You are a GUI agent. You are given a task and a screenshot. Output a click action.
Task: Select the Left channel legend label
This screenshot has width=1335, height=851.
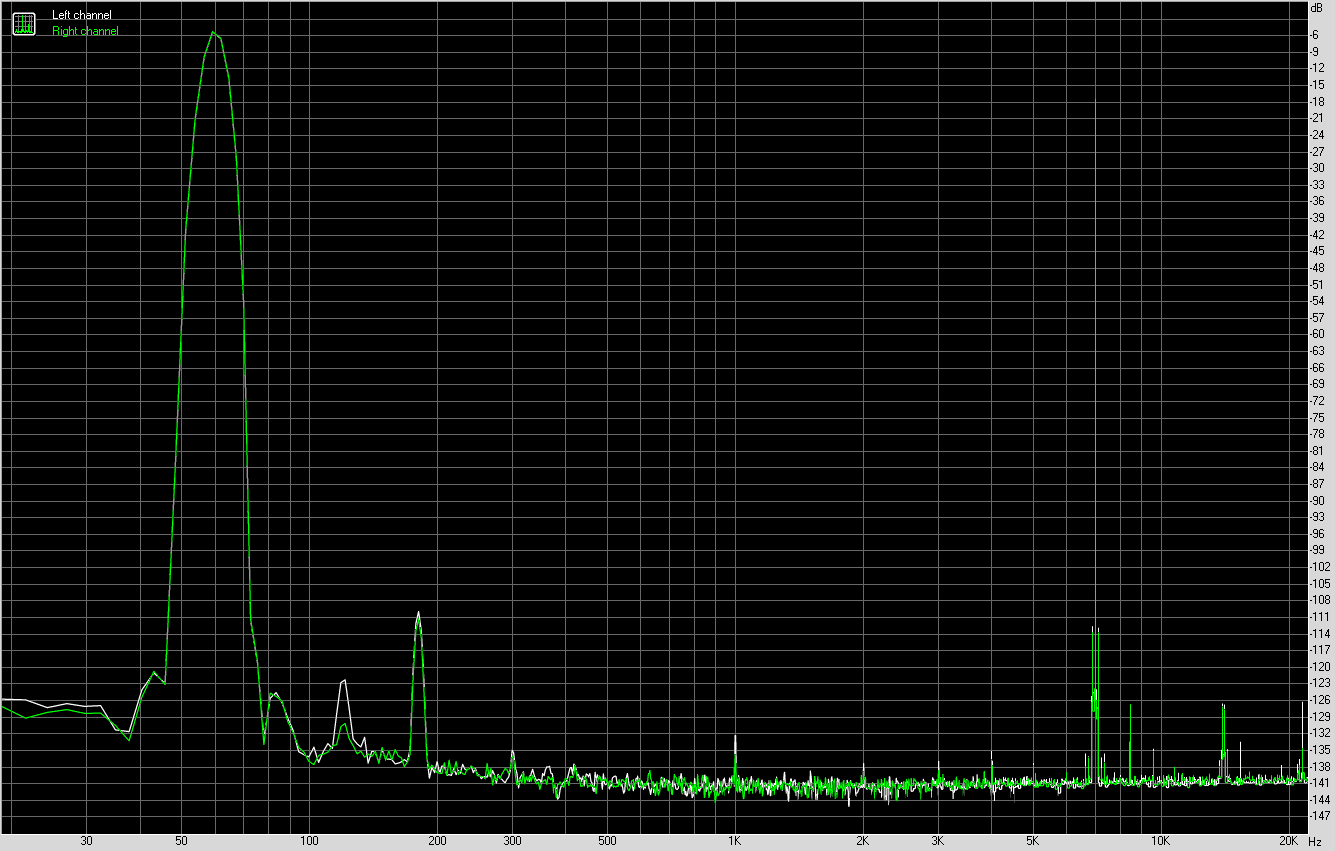pos(82,15)
